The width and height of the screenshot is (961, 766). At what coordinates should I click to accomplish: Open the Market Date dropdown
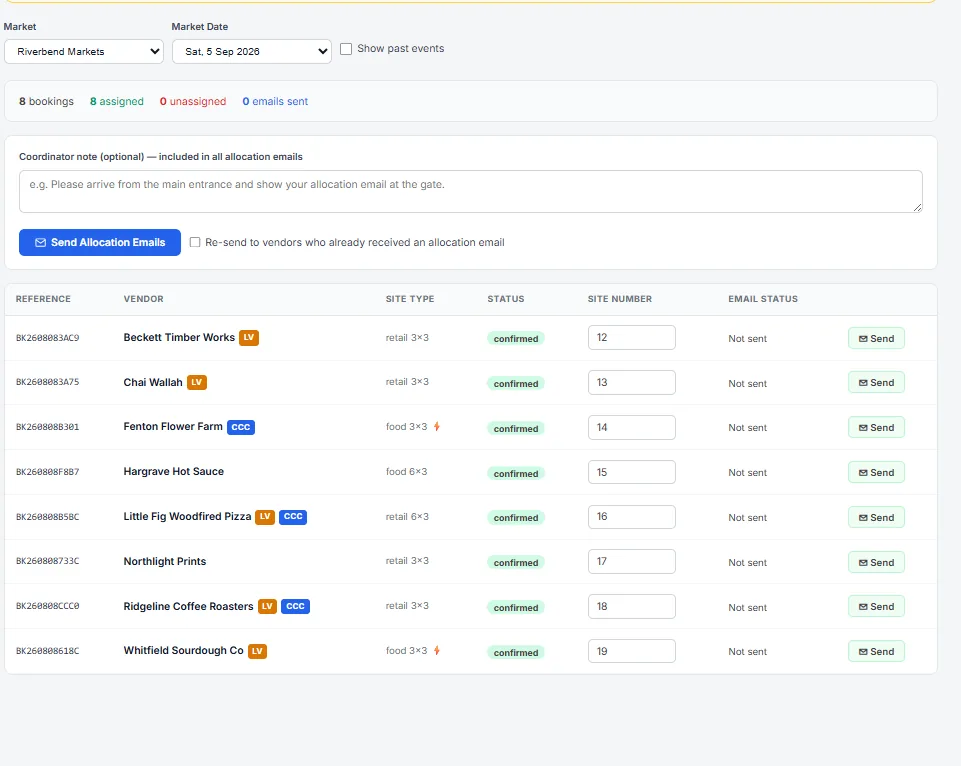(252, 51)
